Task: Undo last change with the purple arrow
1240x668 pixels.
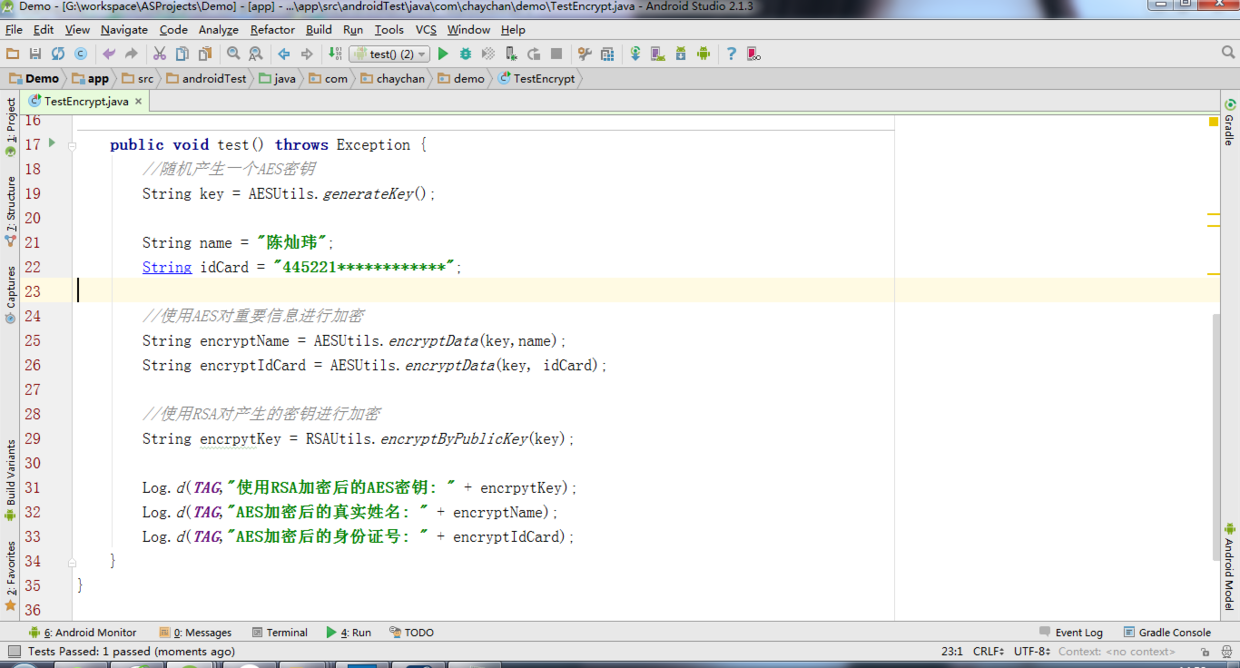Action: (108, 54)
